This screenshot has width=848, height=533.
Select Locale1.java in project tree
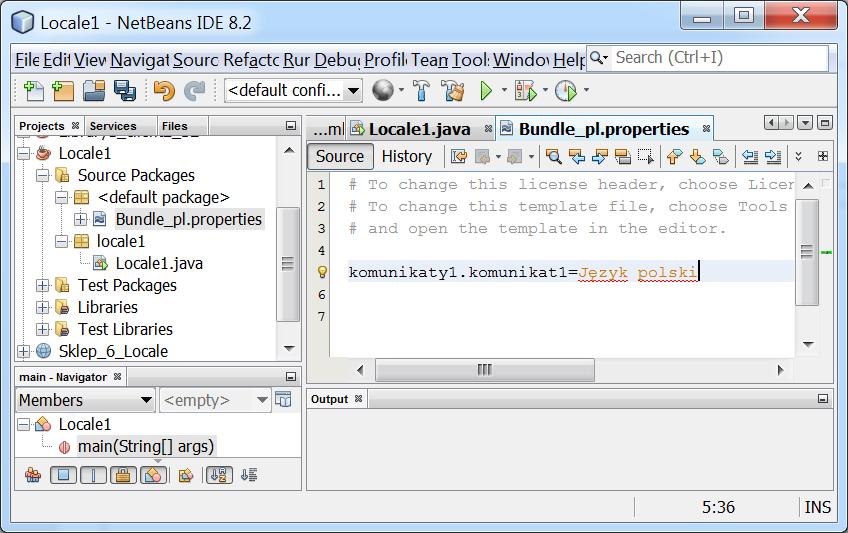click(159, 263)
